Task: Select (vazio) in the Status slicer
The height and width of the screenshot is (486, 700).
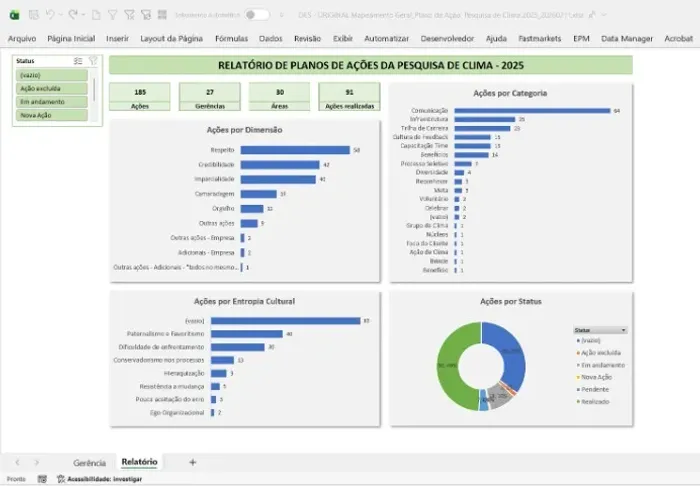Action: 52,75
